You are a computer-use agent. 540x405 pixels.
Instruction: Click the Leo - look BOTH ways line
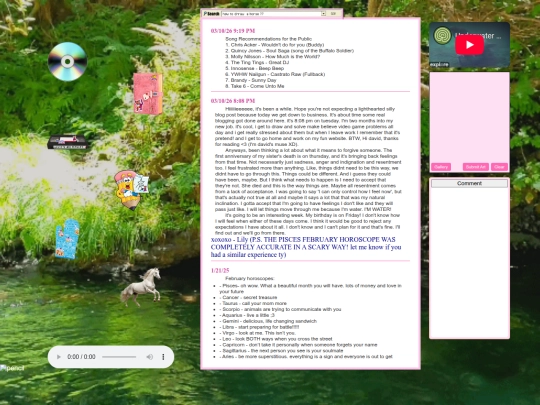[276, 339]
